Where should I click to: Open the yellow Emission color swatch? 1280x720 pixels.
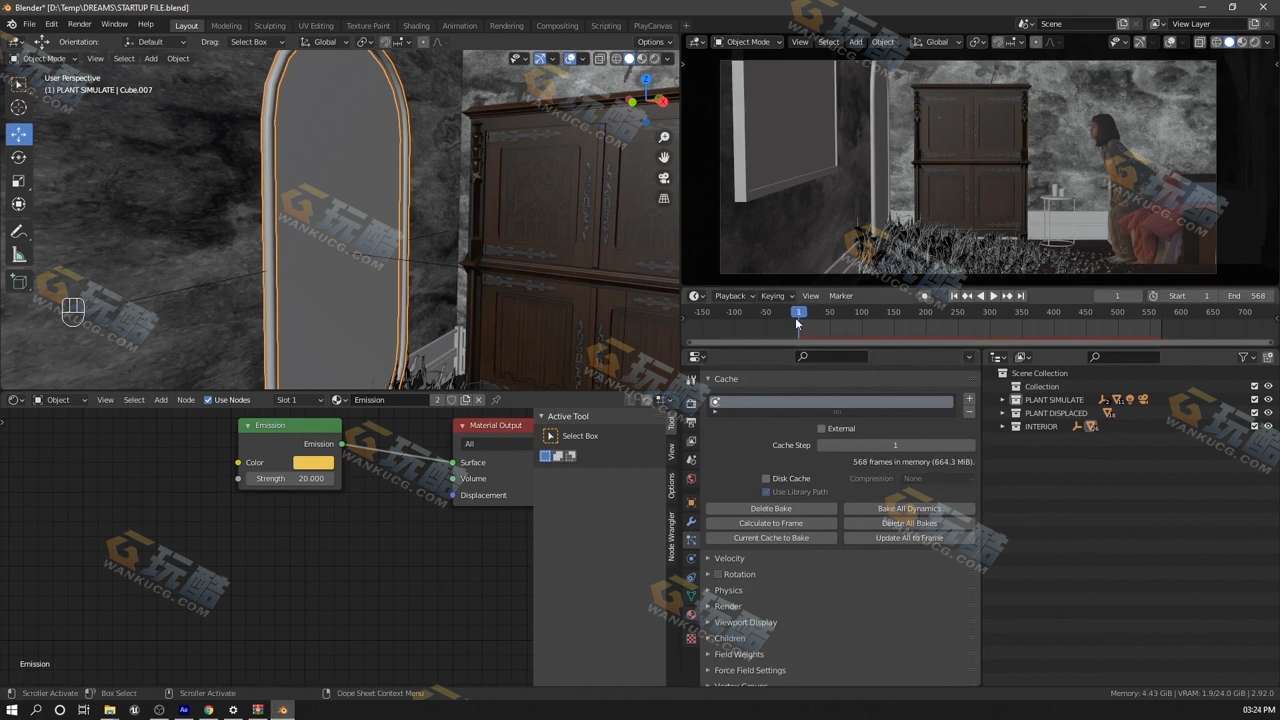coord(313,463)
